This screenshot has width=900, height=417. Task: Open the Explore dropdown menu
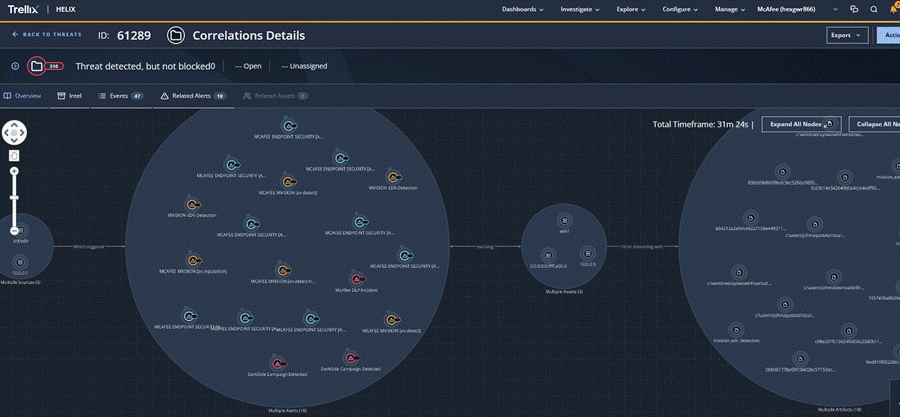(x=631, y=9)
